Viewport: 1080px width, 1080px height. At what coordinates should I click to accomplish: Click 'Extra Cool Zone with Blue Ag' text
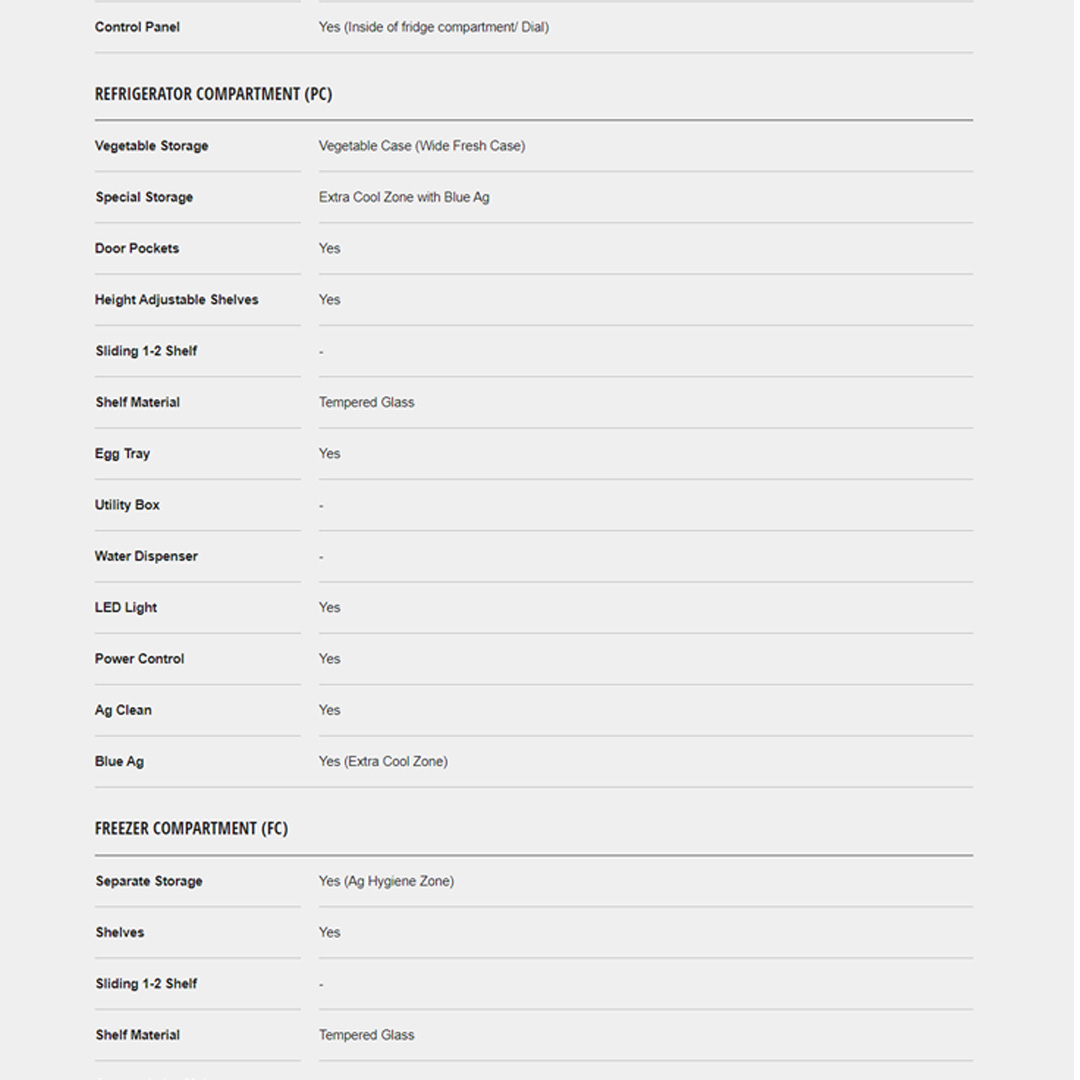(404, 197)
